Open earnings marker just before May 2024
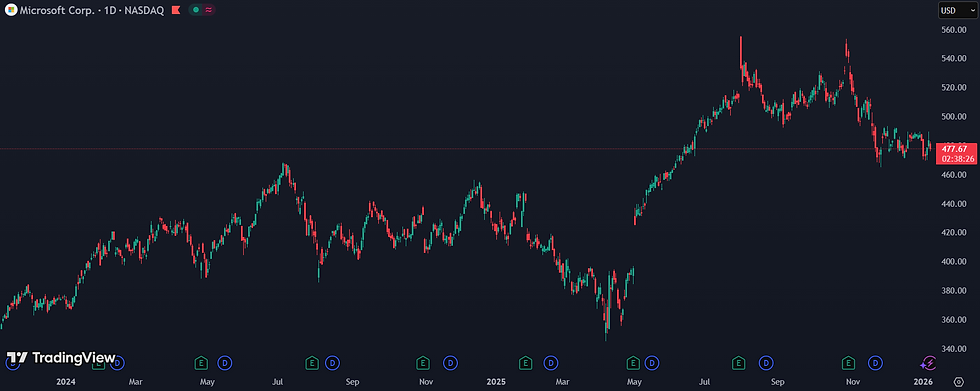Image resolution: width=980 pixels, height=391 pixels. [201, 362]
